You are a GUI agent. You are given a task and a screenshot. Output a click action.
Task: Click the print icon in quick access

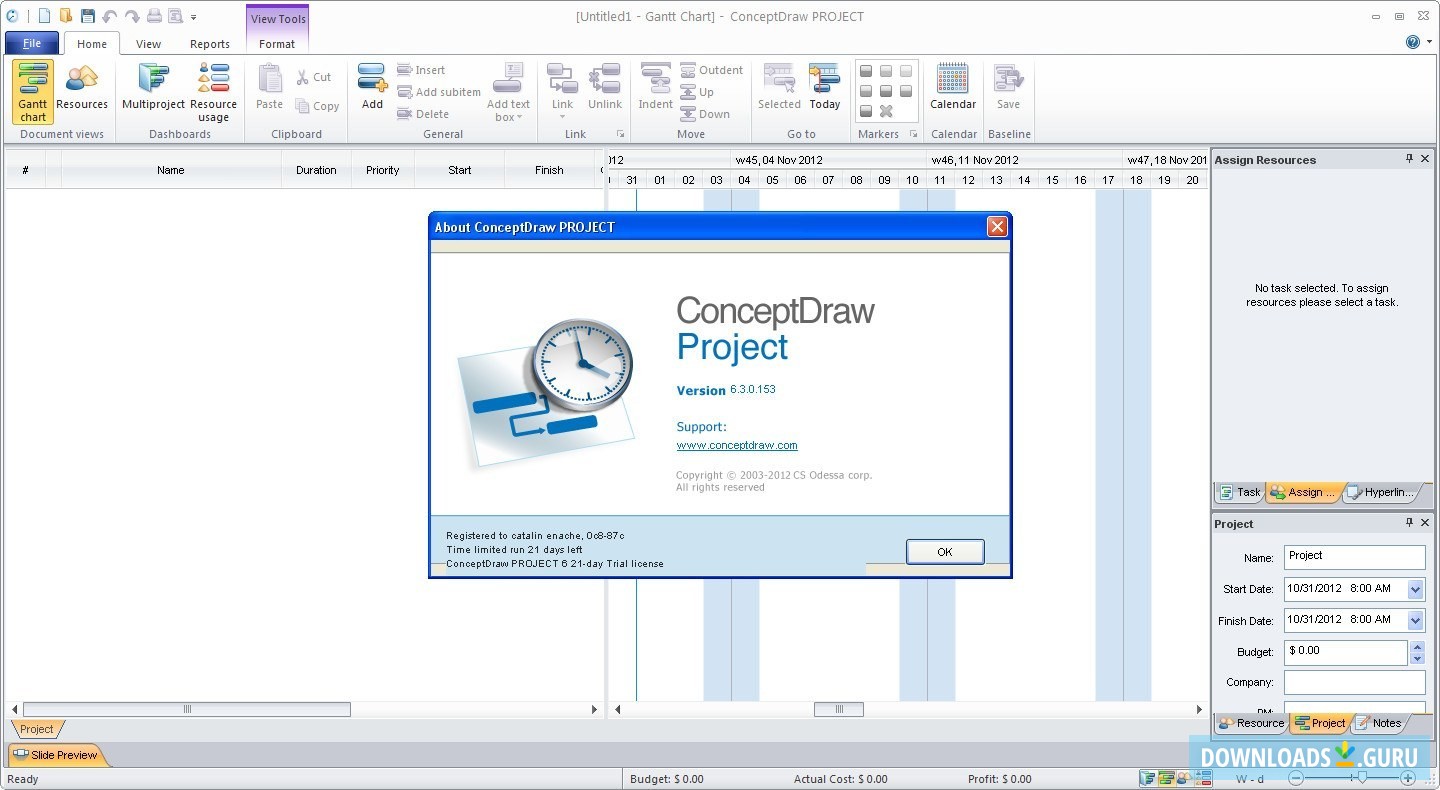(x=154, y=16)
